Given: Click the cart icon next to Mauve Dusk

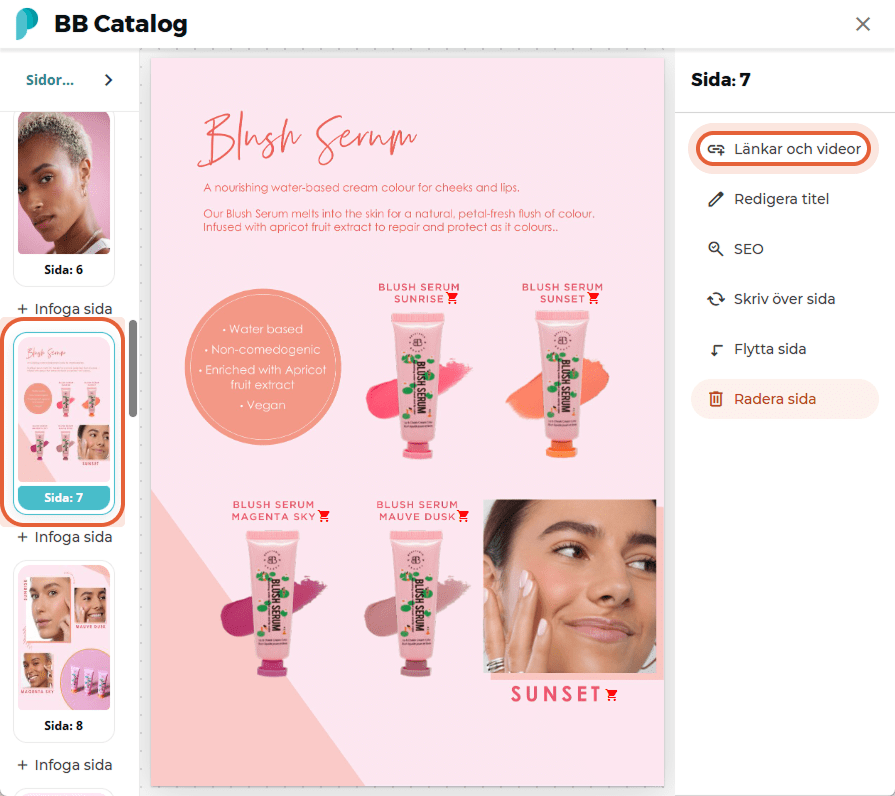Looking at the screenshot, I should click(x=463, y=516).
